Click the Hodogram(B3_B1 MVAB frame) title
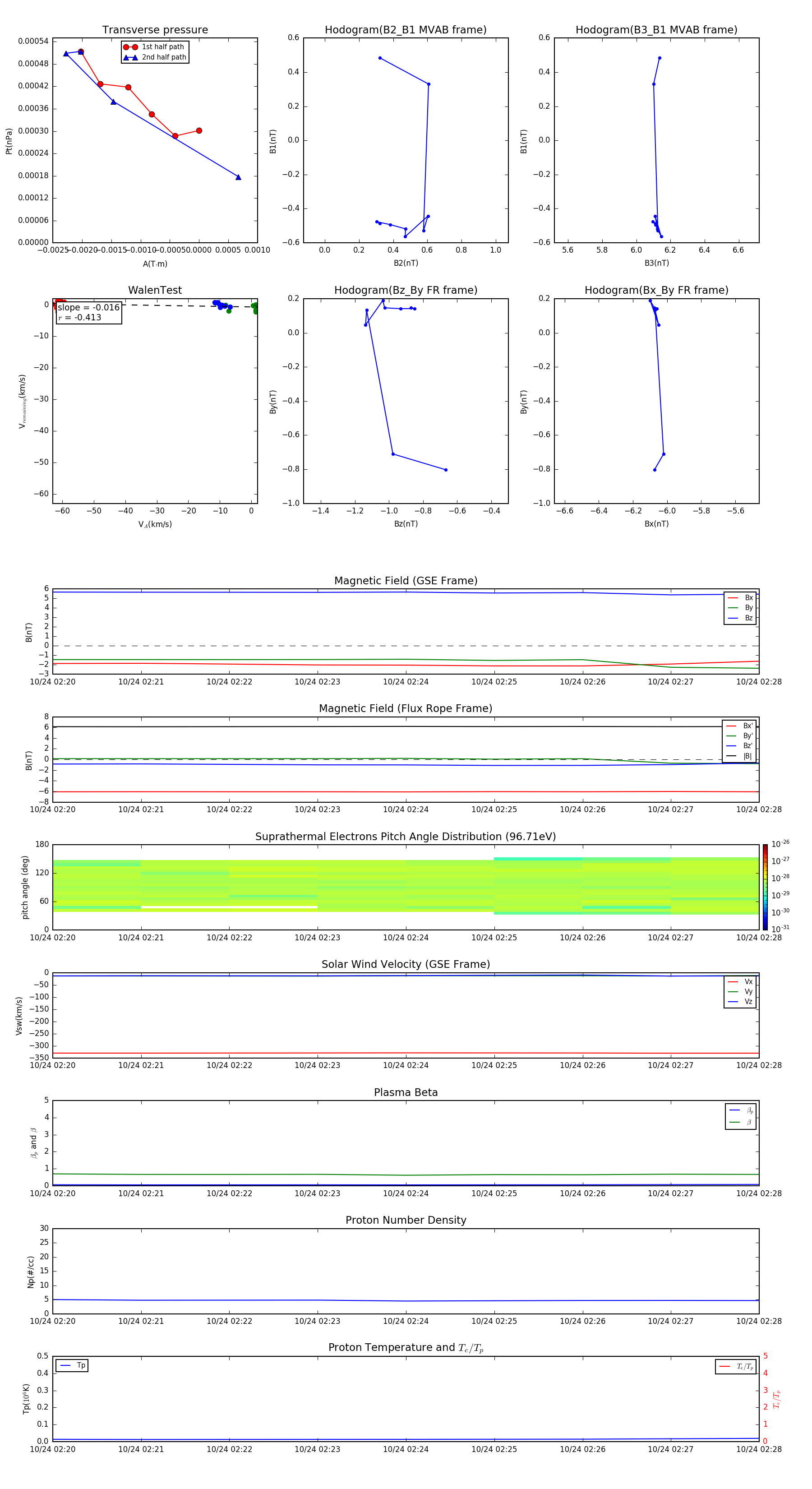812x1489 pixels. [x=656, y=29]
